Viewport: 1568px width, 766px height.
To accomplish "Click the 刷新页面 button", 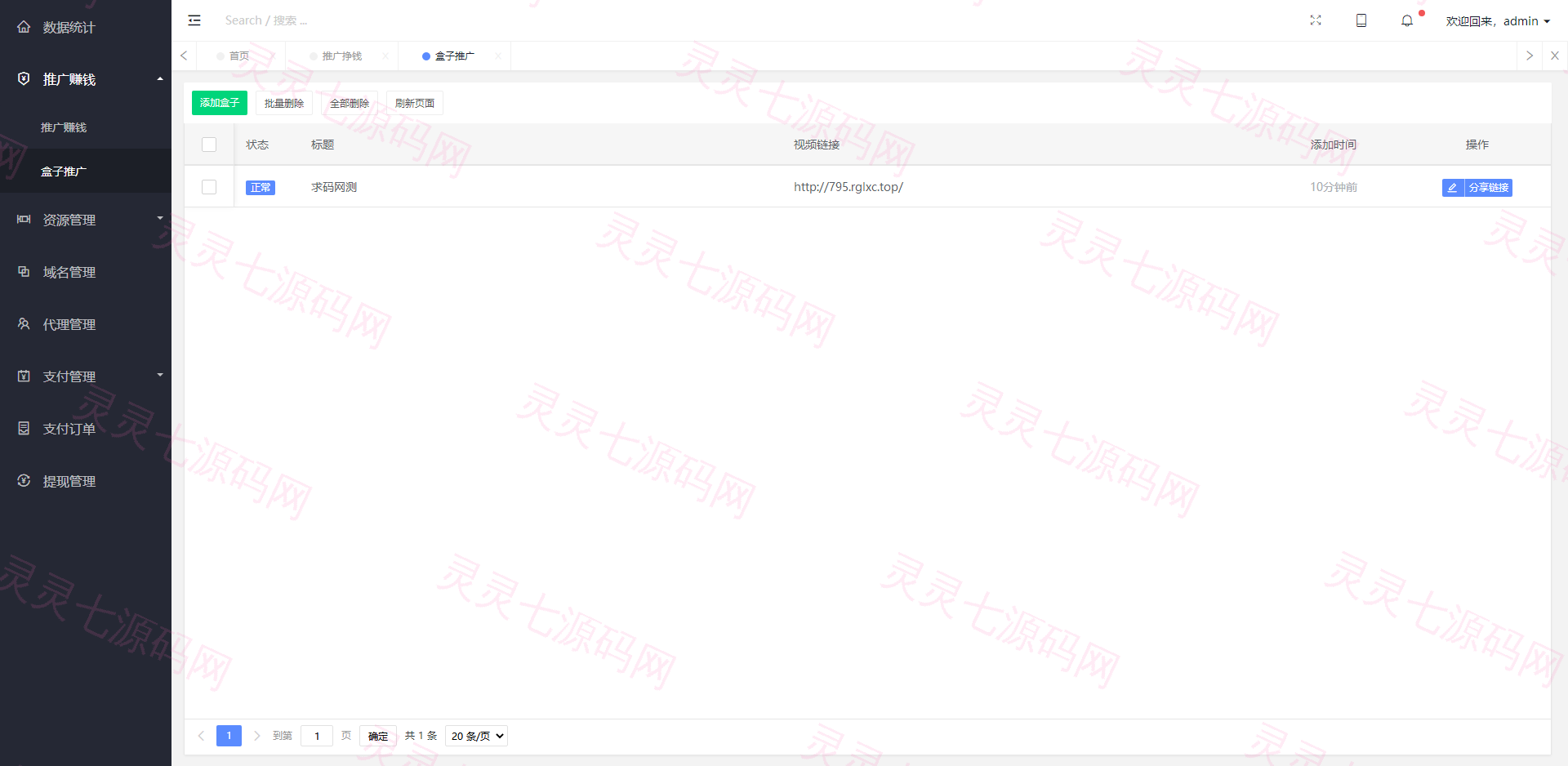I will pyautogui.click(x=415, y=103).
